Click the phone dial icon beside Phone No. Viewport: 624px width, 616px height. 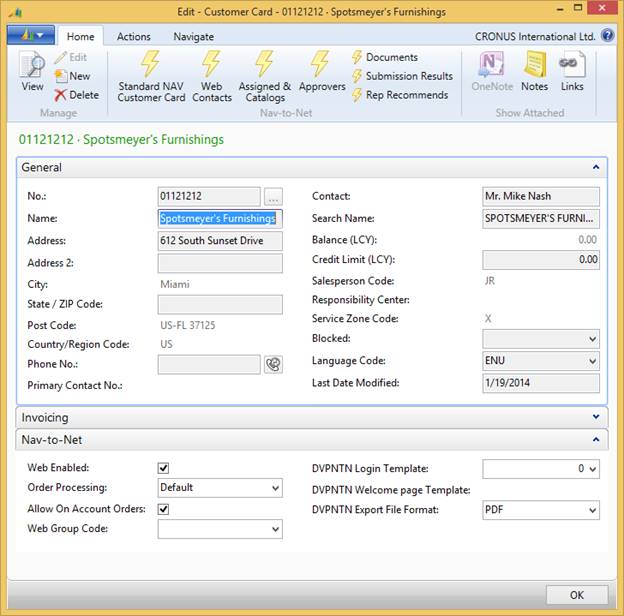[x=273, y=365]
